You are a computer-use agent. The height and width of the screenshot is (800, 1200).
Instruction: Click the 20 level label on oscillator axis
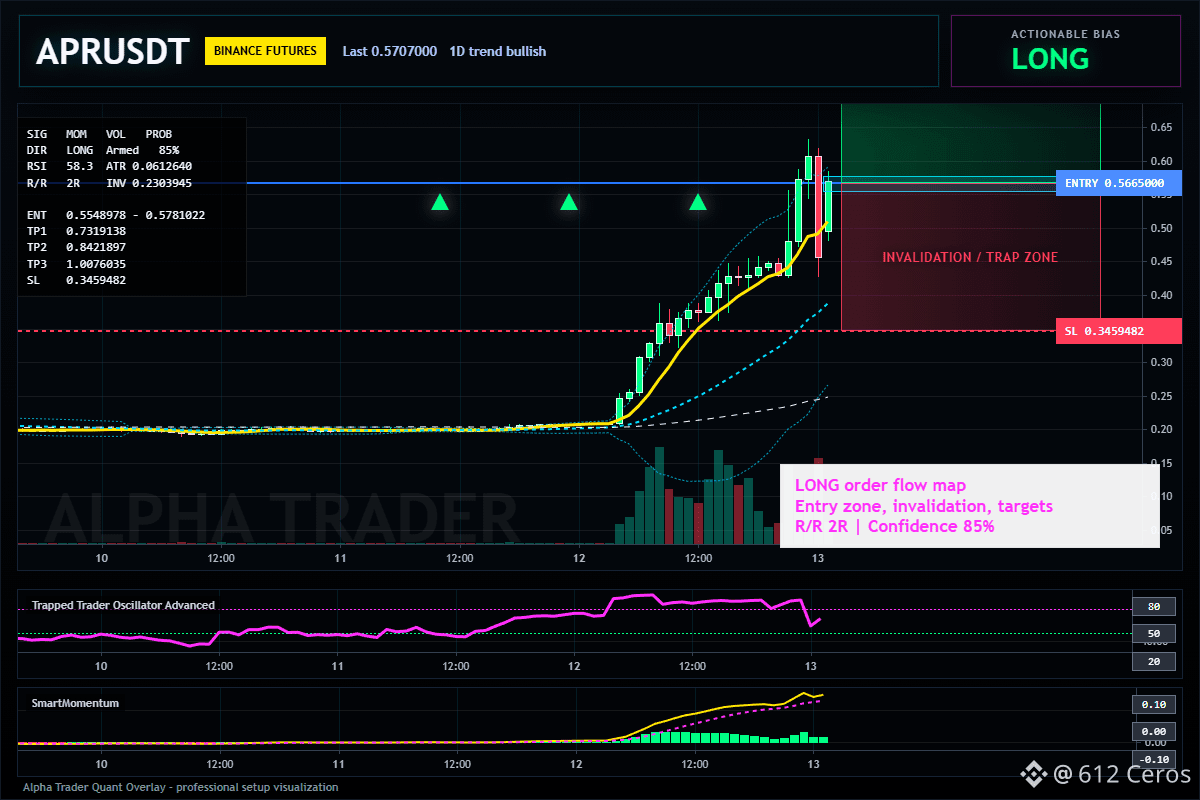pos(1153,662)
